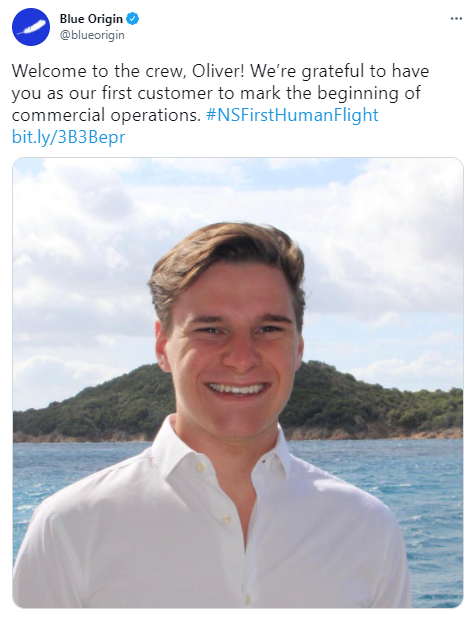Open the three-dot more options menu

pyautogui.click(x=456, y=19)
